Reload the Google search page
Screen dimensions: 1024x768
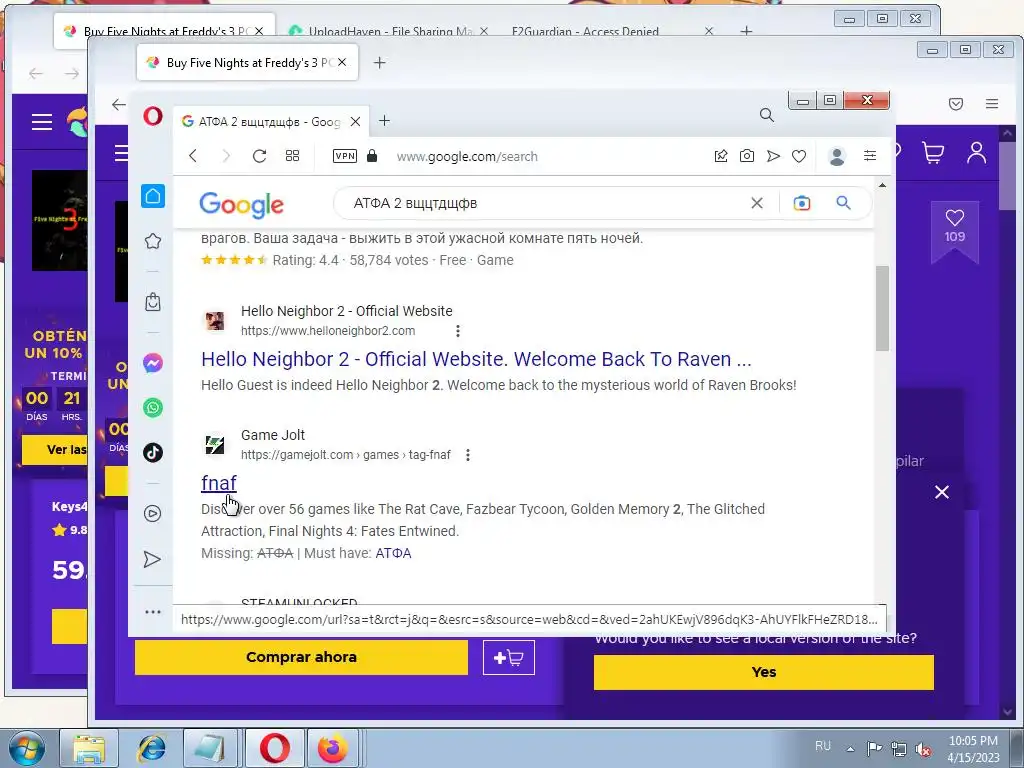click(259, 156)
